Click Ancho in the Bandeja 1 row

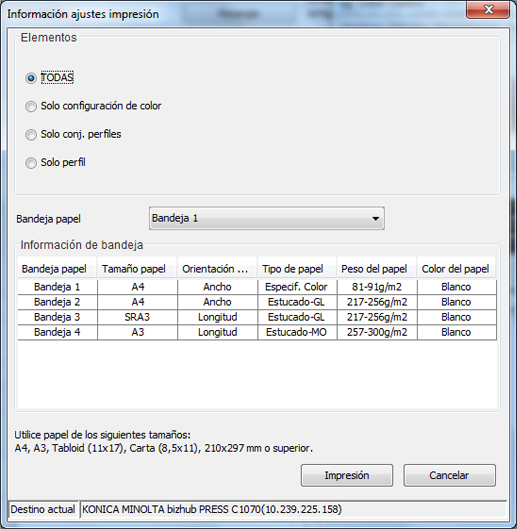tap(217, 287)
